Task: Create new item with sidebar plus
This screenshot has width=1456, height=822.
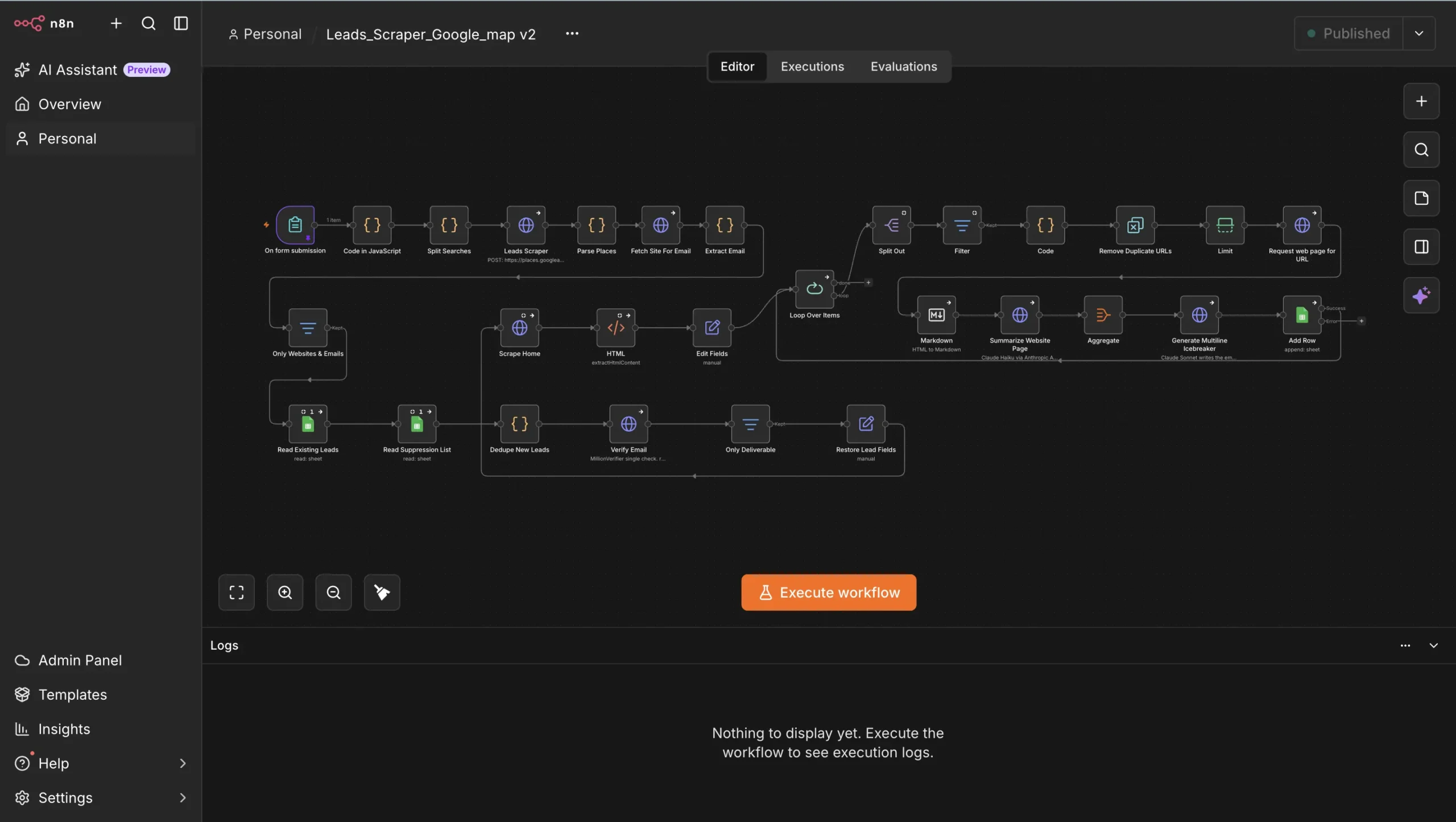Action: tap(116, 23)
